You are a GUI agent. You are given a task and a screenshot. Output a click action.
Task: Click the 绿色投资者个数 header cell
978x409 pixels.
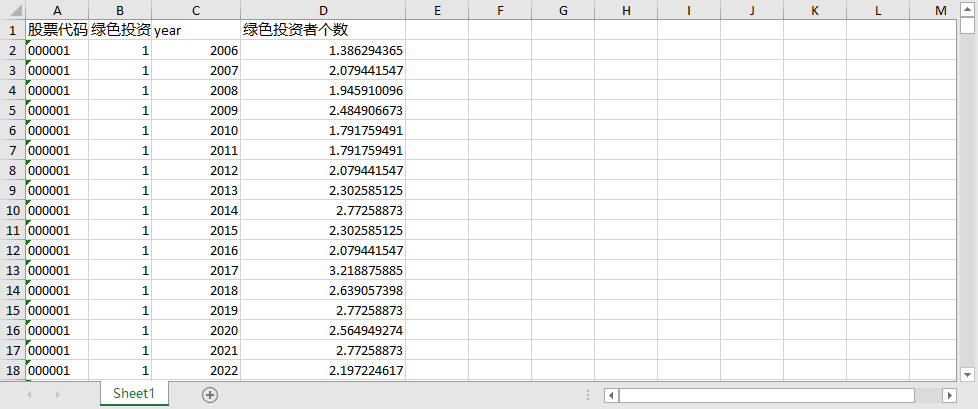point(323,30)
